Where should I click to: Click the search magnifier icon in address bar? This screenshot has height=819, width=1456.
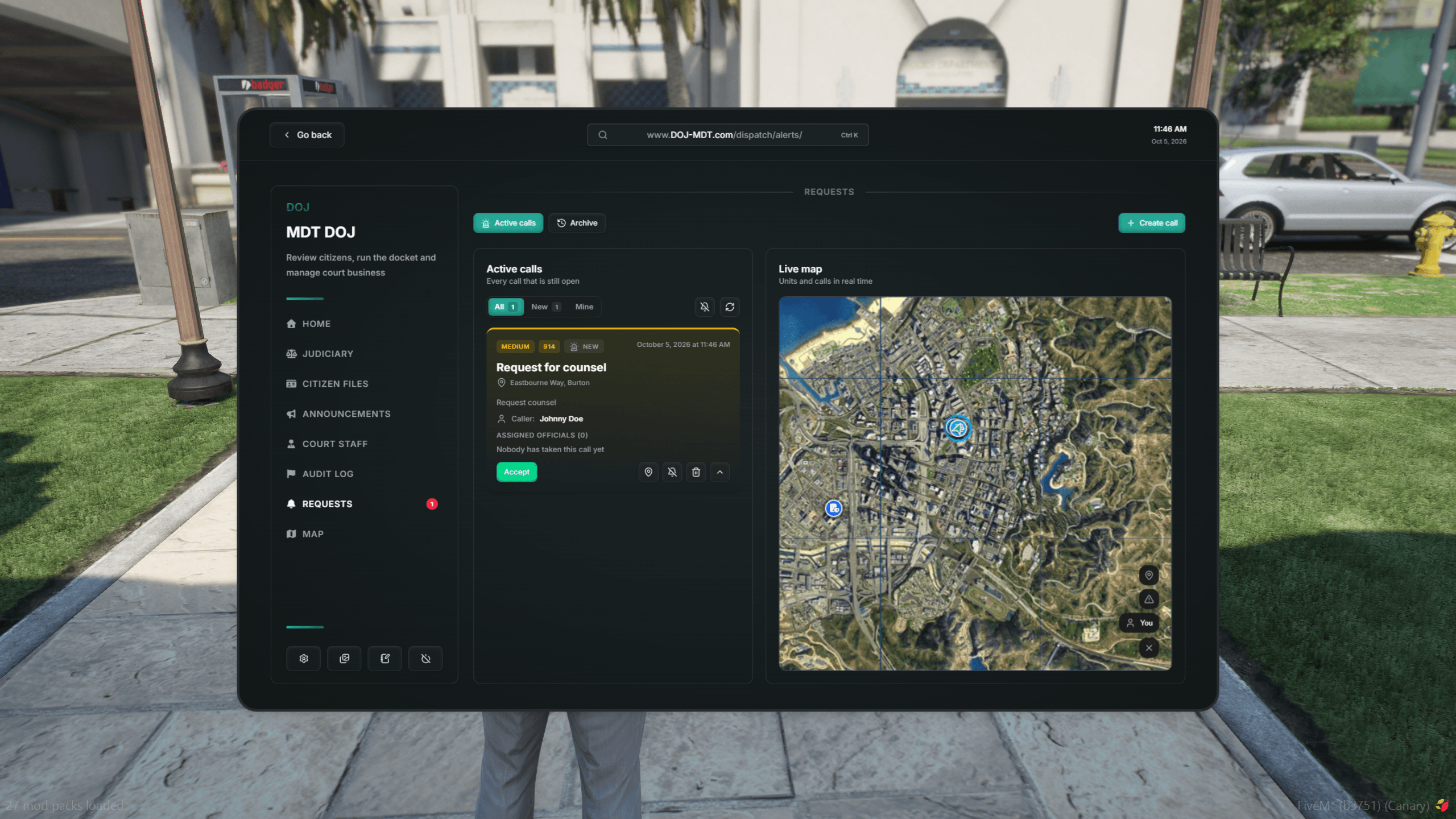click(x=603, y=135)
